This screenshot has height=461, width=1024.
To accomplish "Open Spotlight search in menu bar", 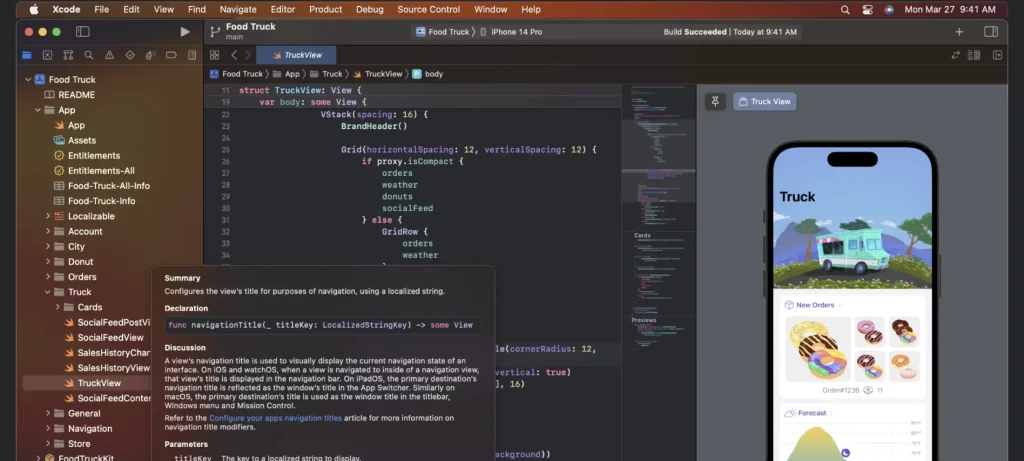I will (x=845, y=9).
